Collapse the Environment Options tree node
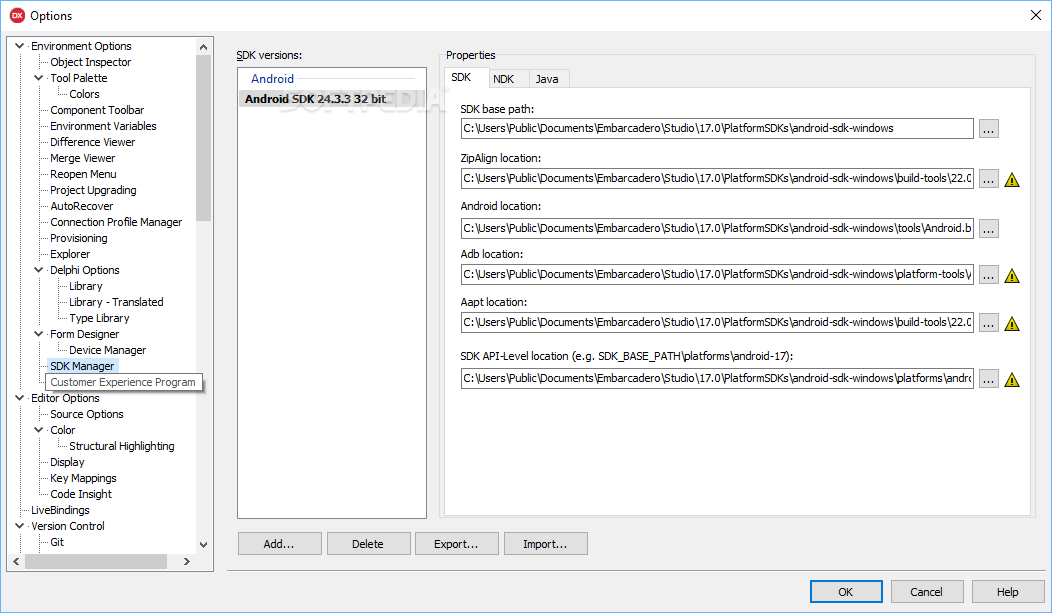The width and height of the screenshot is (1052, 613). pos(19,46)
